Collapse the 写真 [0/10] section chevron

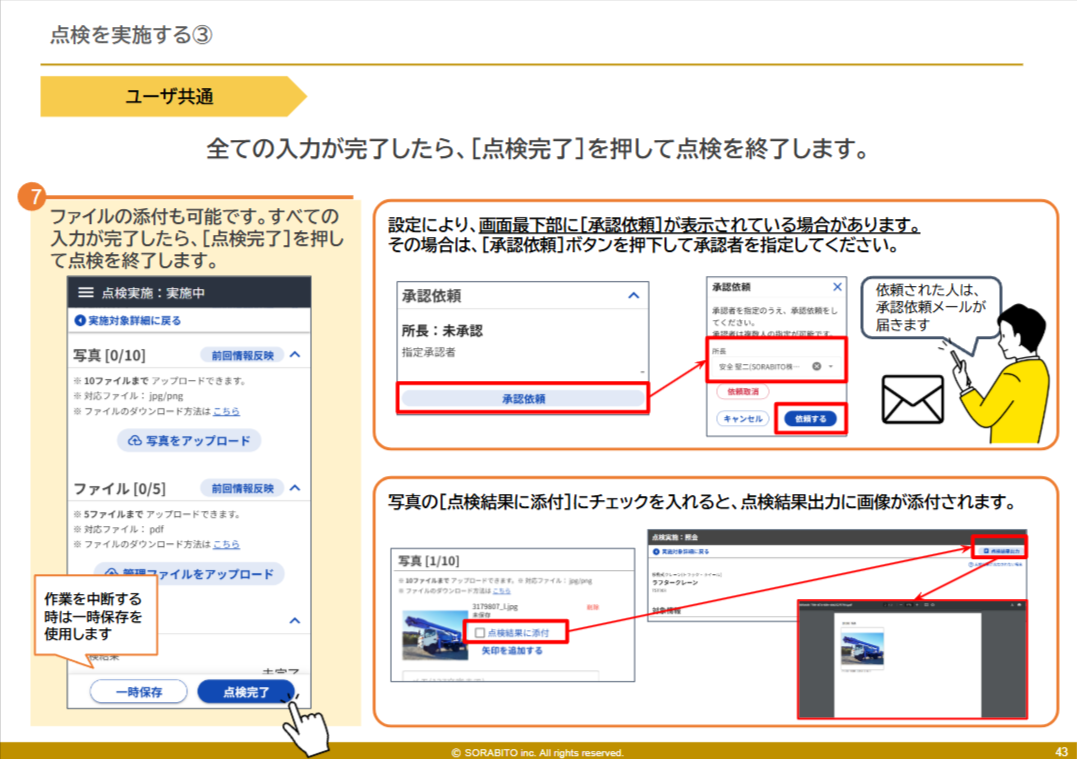tap(295, 355)
